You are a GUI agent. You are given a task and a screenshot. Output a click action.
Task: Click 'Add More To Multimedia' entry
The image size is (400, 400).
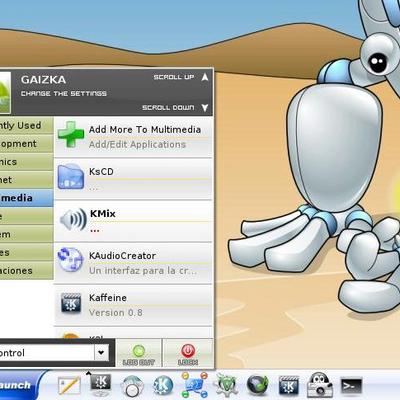pos(145,130)
